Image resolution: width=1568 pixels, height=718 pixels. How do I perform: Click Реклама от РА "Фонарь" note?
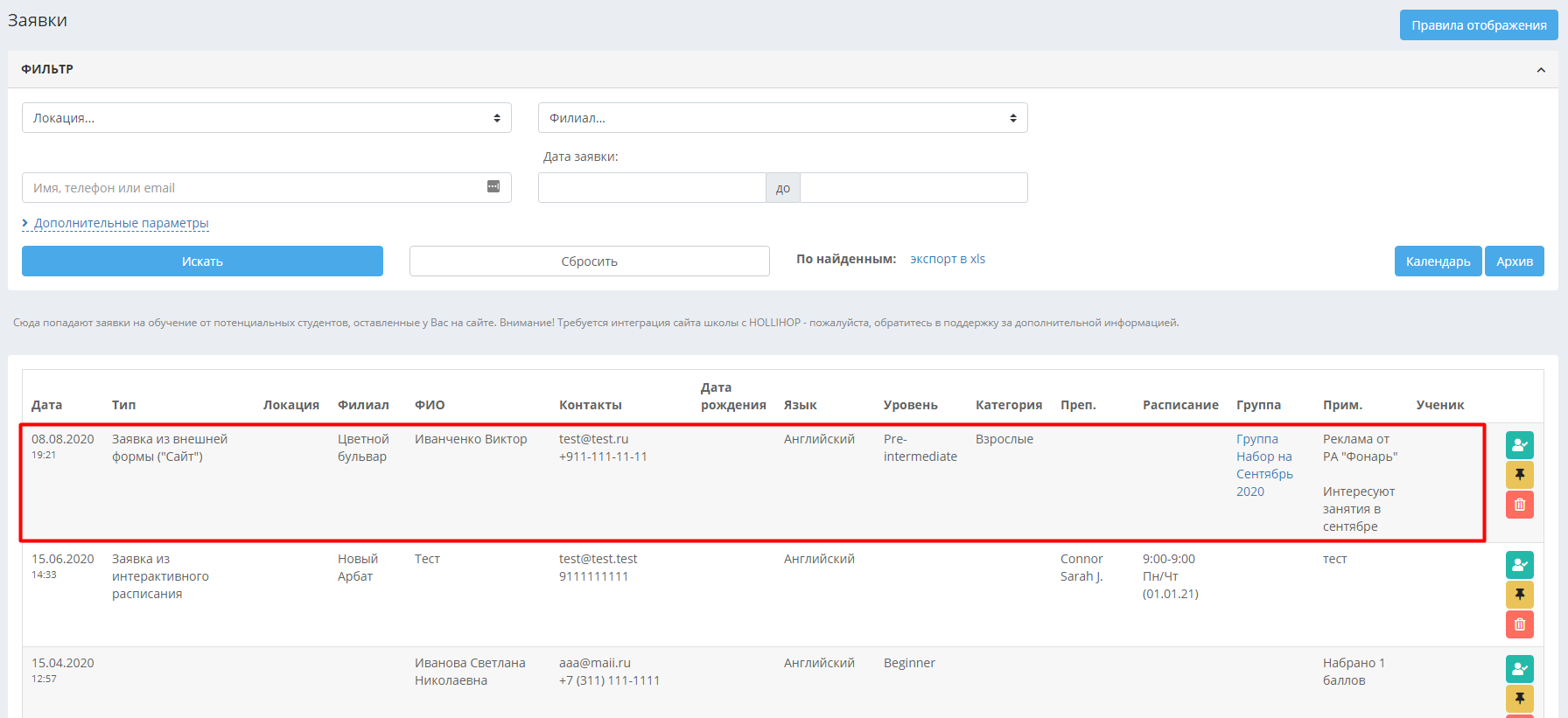point(1361,448)
